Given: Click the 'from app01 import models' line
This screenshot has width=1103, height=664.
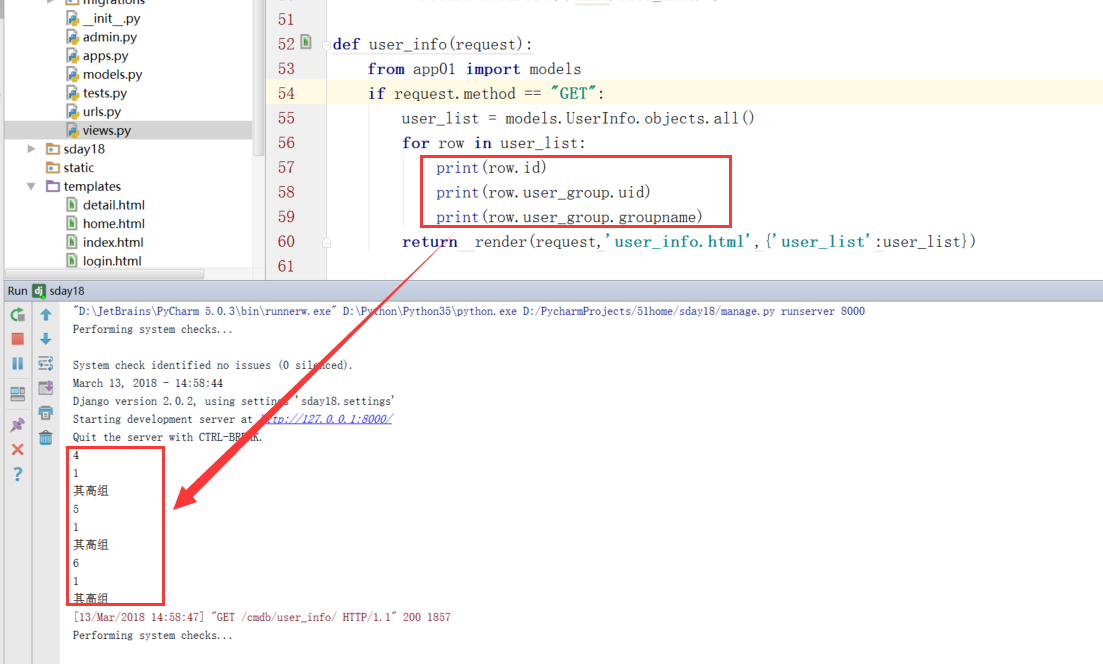Looking at the screenshot, I should [474, 69].
